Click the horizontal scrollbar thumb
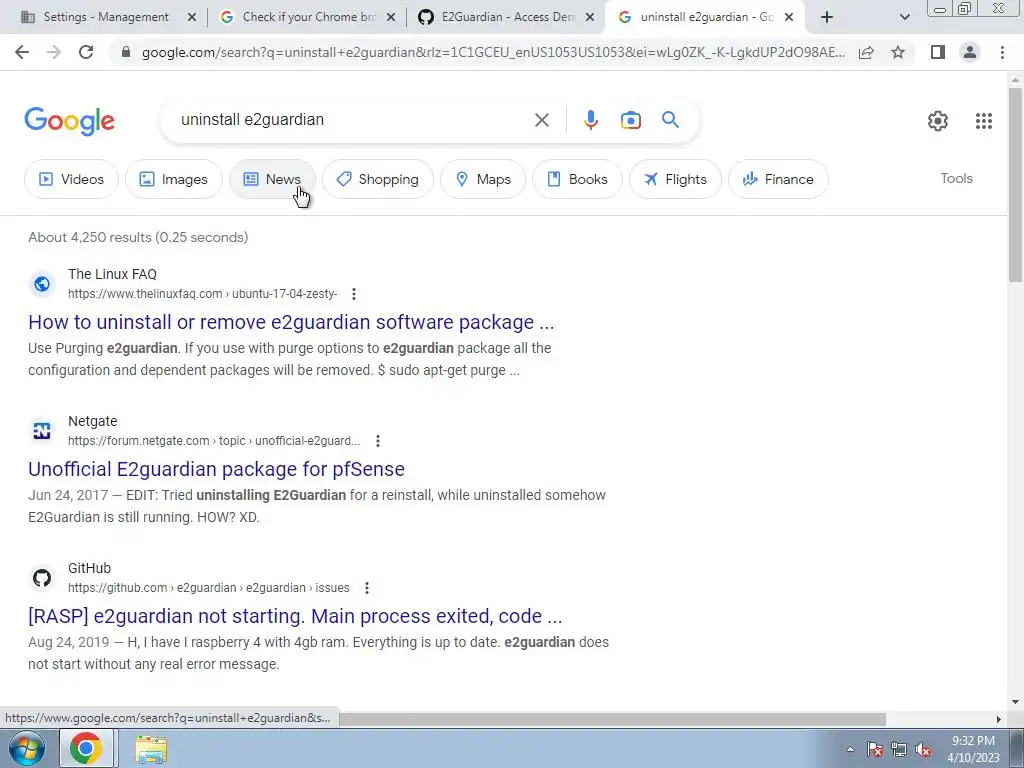Image resolution: width=1024 pixels, height=768 pixels. click(613, 719)
